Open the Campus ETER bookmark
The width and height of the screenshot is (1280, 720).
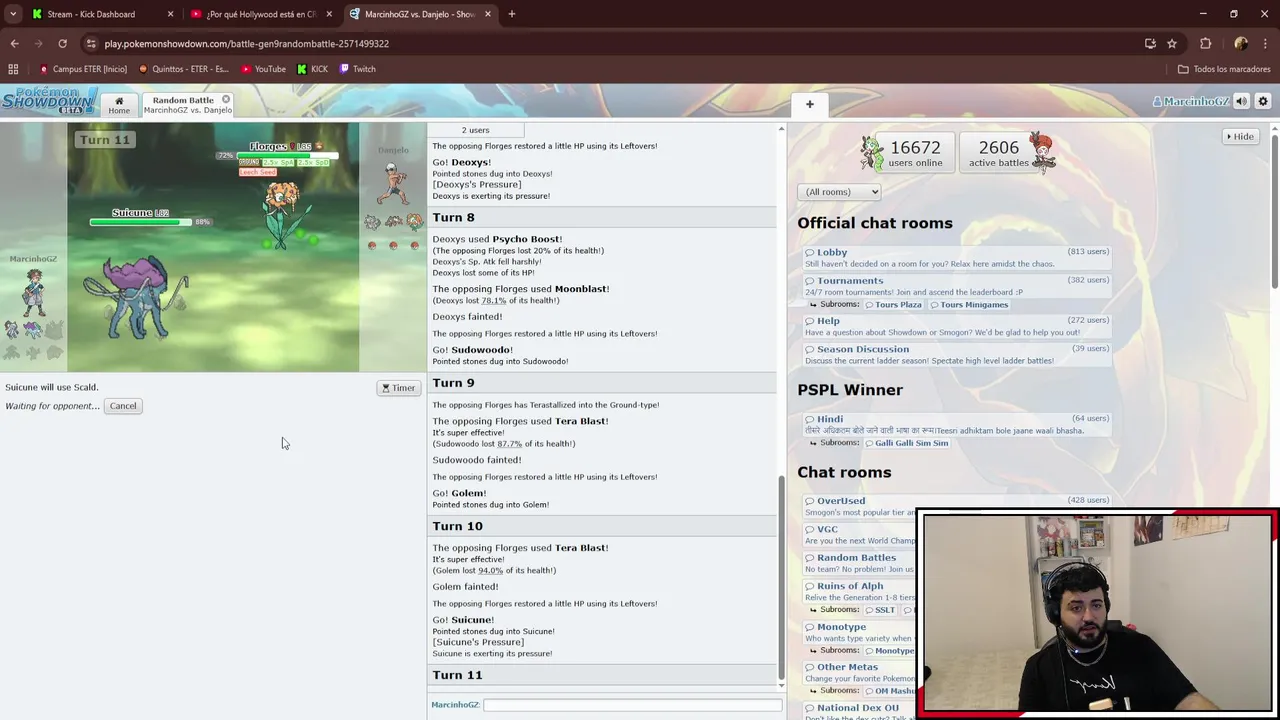(83, 69)
